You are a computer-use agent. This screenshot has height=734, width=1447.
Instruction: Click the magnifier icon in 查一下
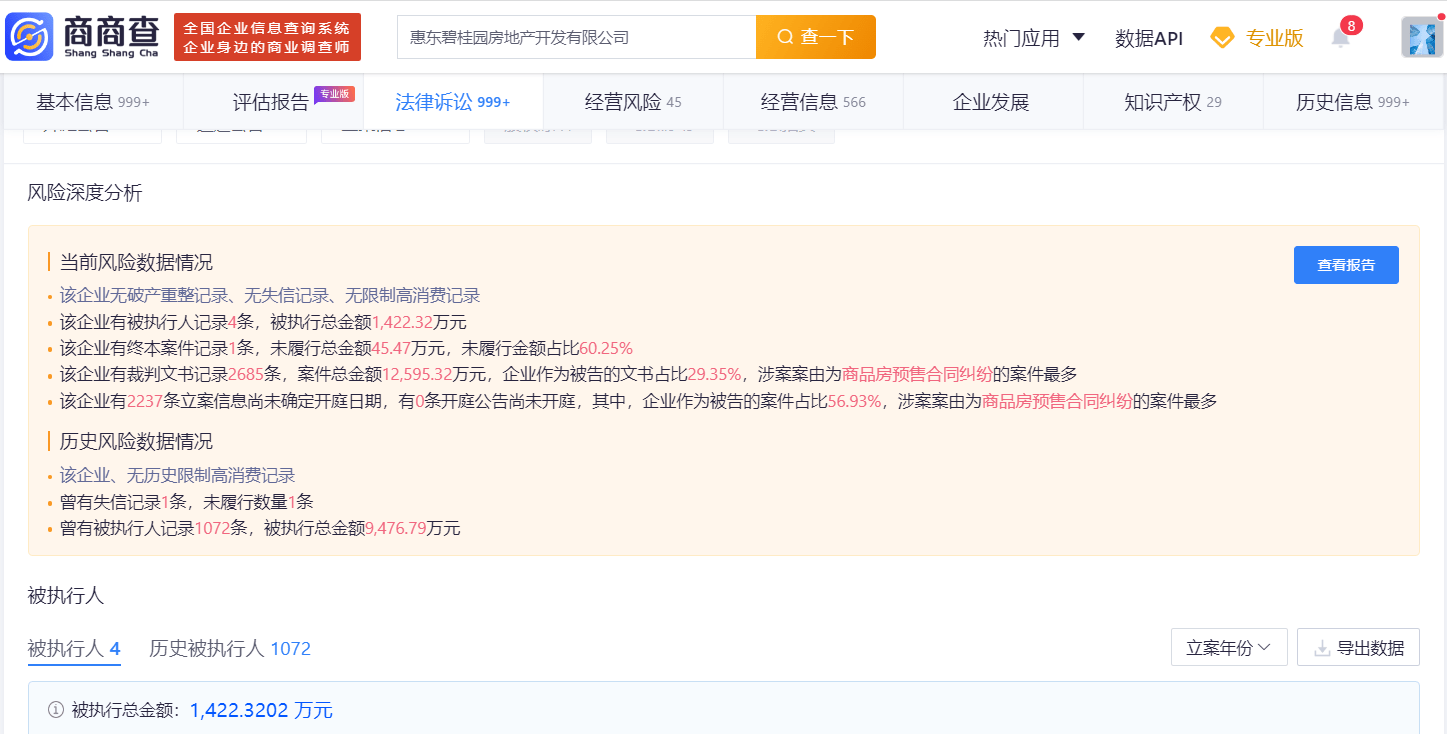tap(786, 37)
